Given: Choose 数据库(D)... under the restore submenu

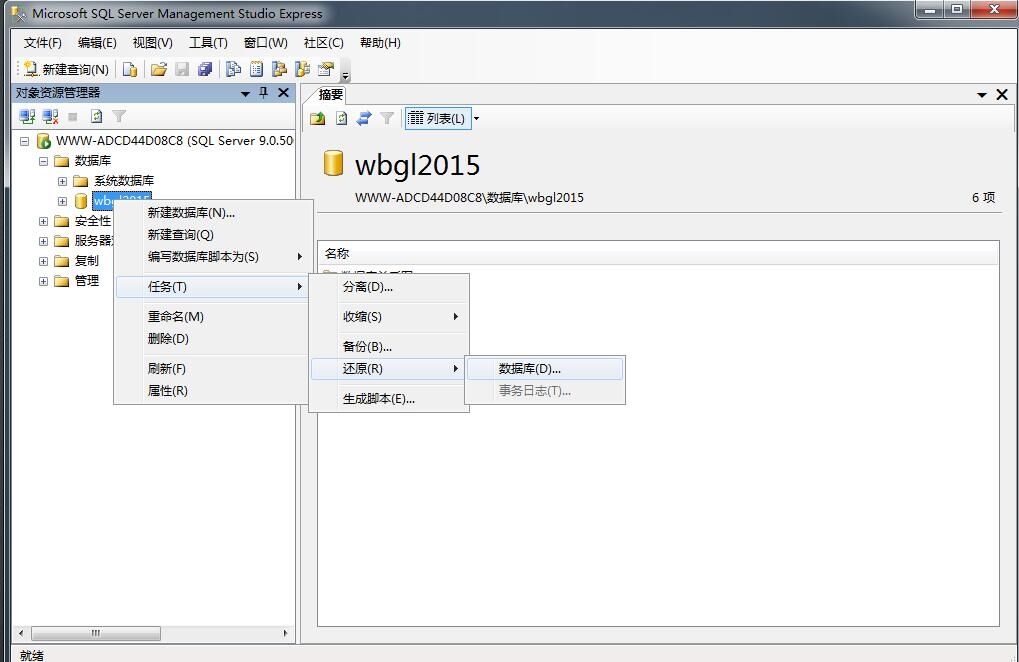Looking at the screenshot, I should (x=545, y=368).
